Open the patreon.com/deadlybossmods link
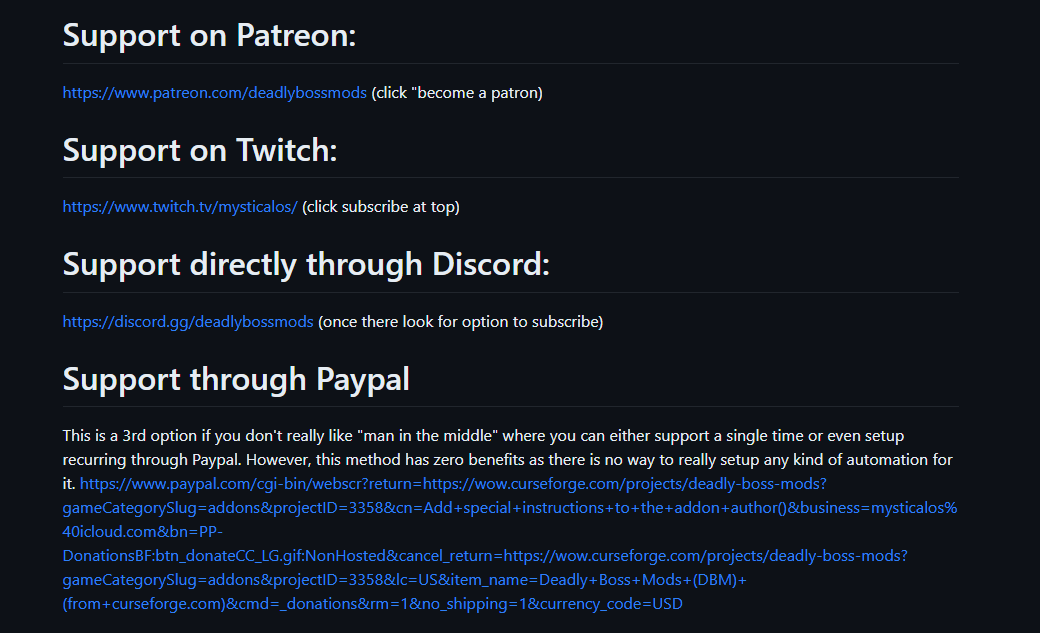 click(214, 93)
